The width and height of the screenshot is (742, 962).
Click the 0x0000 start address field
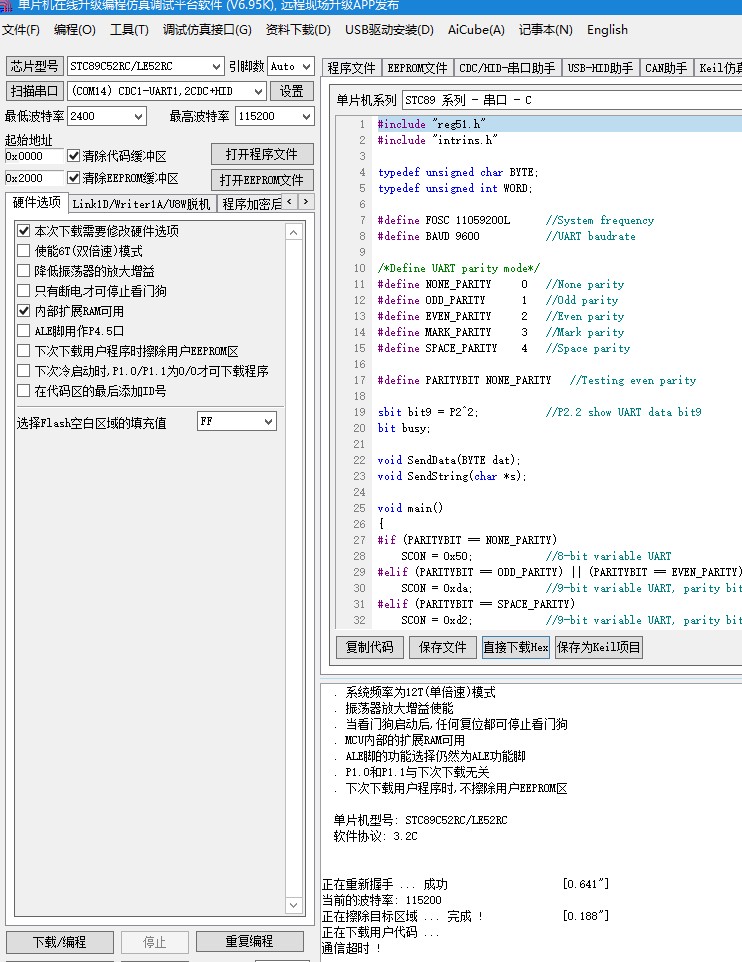pyautogui.click(x=33, y=156)
